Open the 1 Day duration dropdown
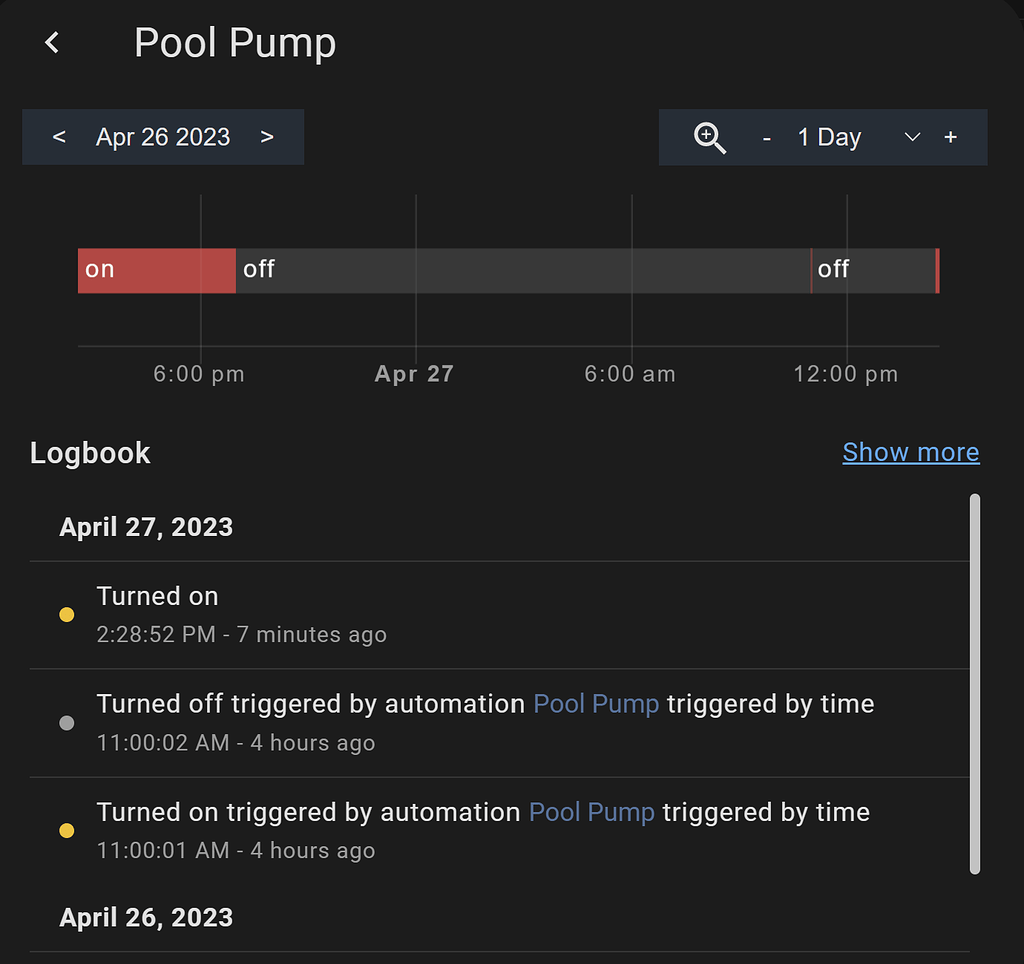The image size is (1024, 964). pyautogui.click(x=829, y=137)
